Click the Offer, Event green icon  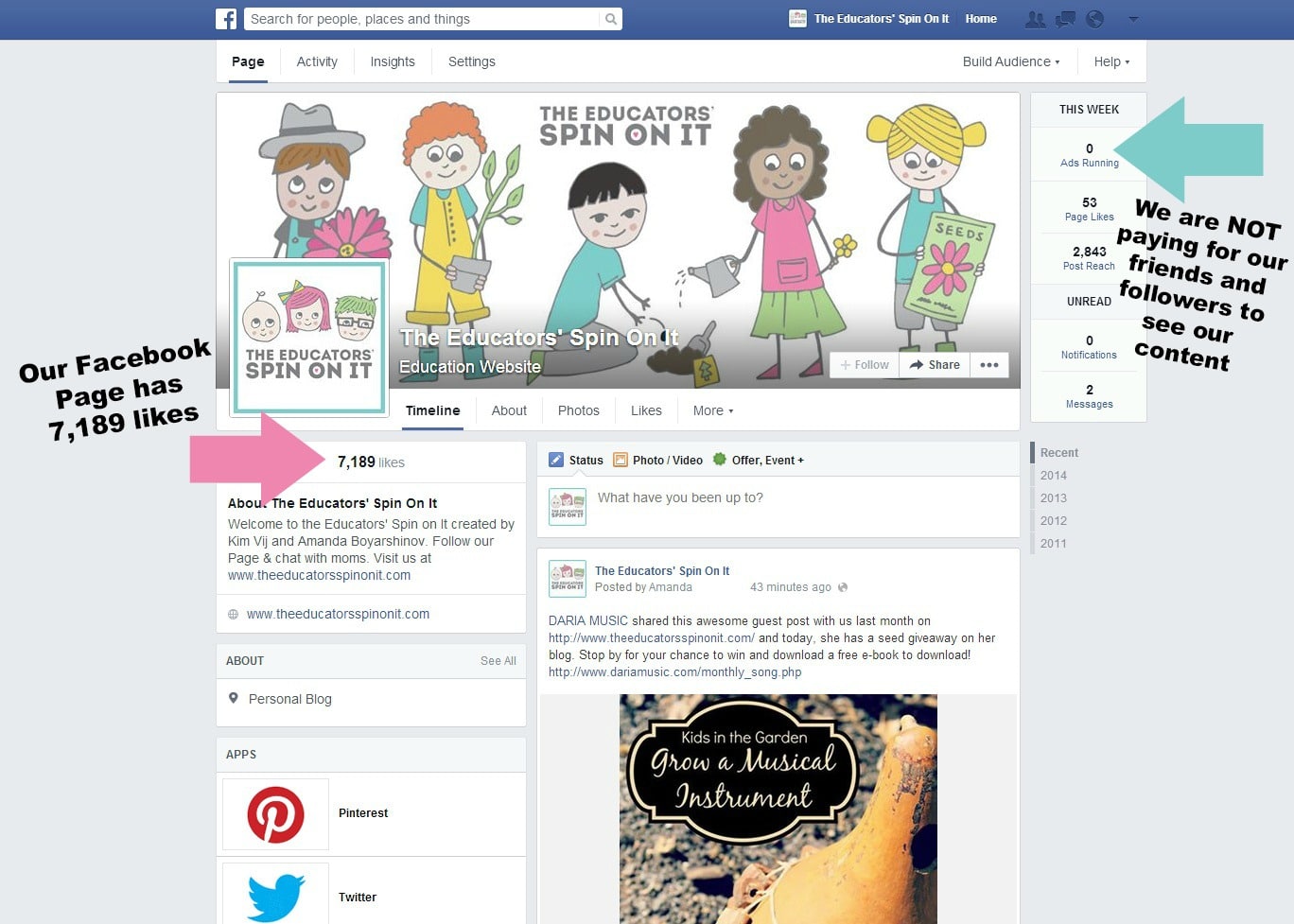tap(719, 460)
